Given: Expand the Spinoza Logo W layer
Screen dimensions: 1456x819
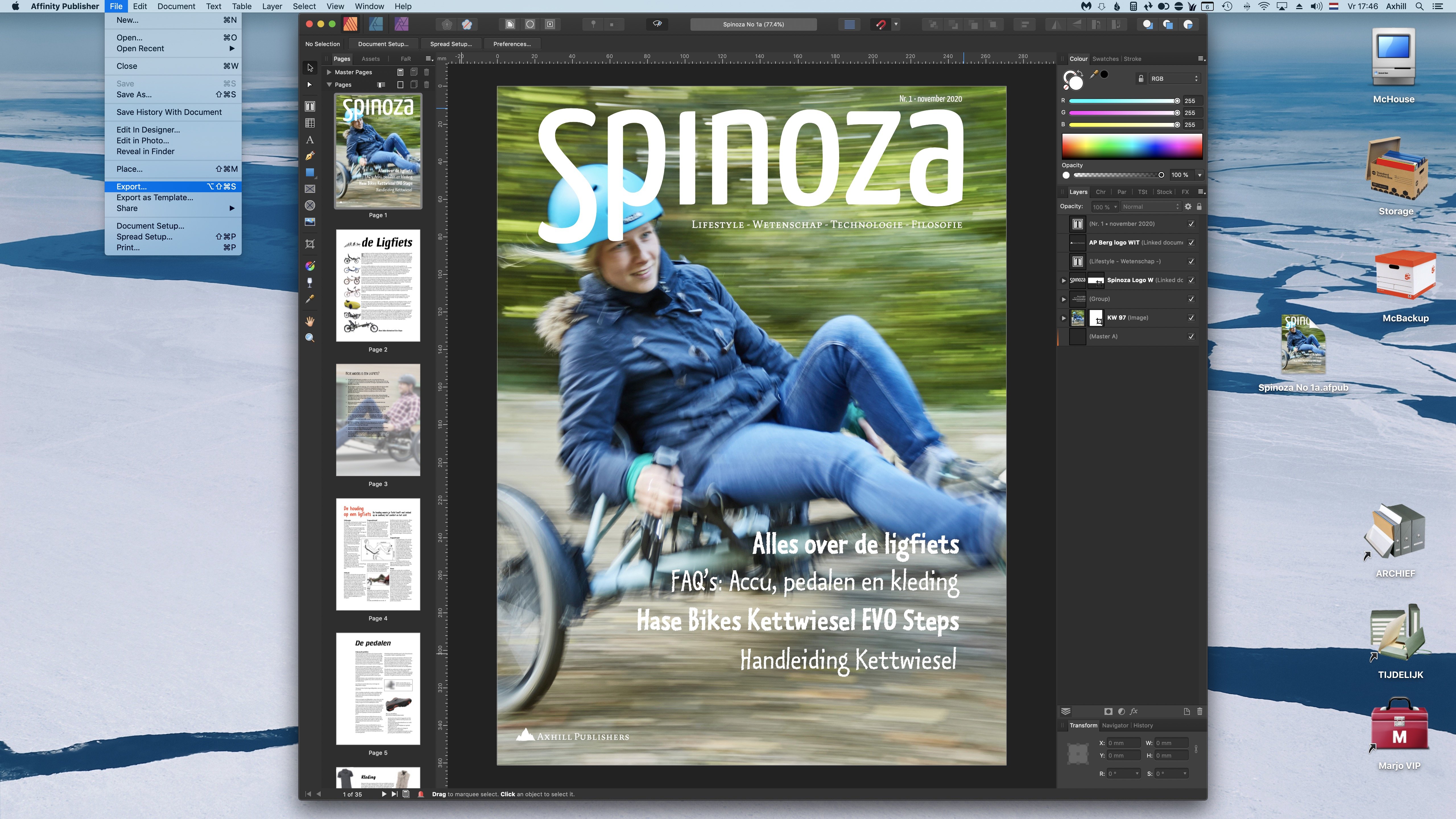Looking at the screenshot, I should (x=1064, y=280).
